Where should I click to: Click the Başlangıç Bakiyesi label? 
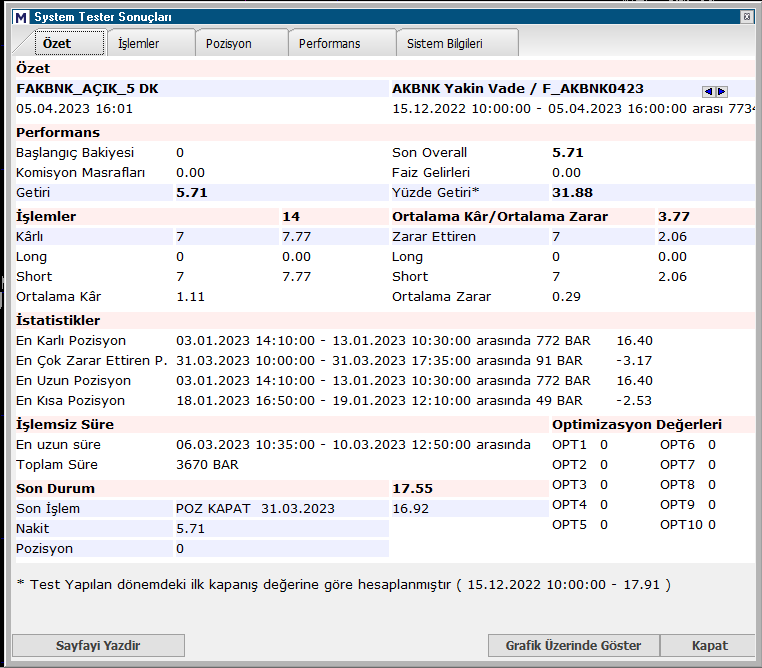coord(75,153)
